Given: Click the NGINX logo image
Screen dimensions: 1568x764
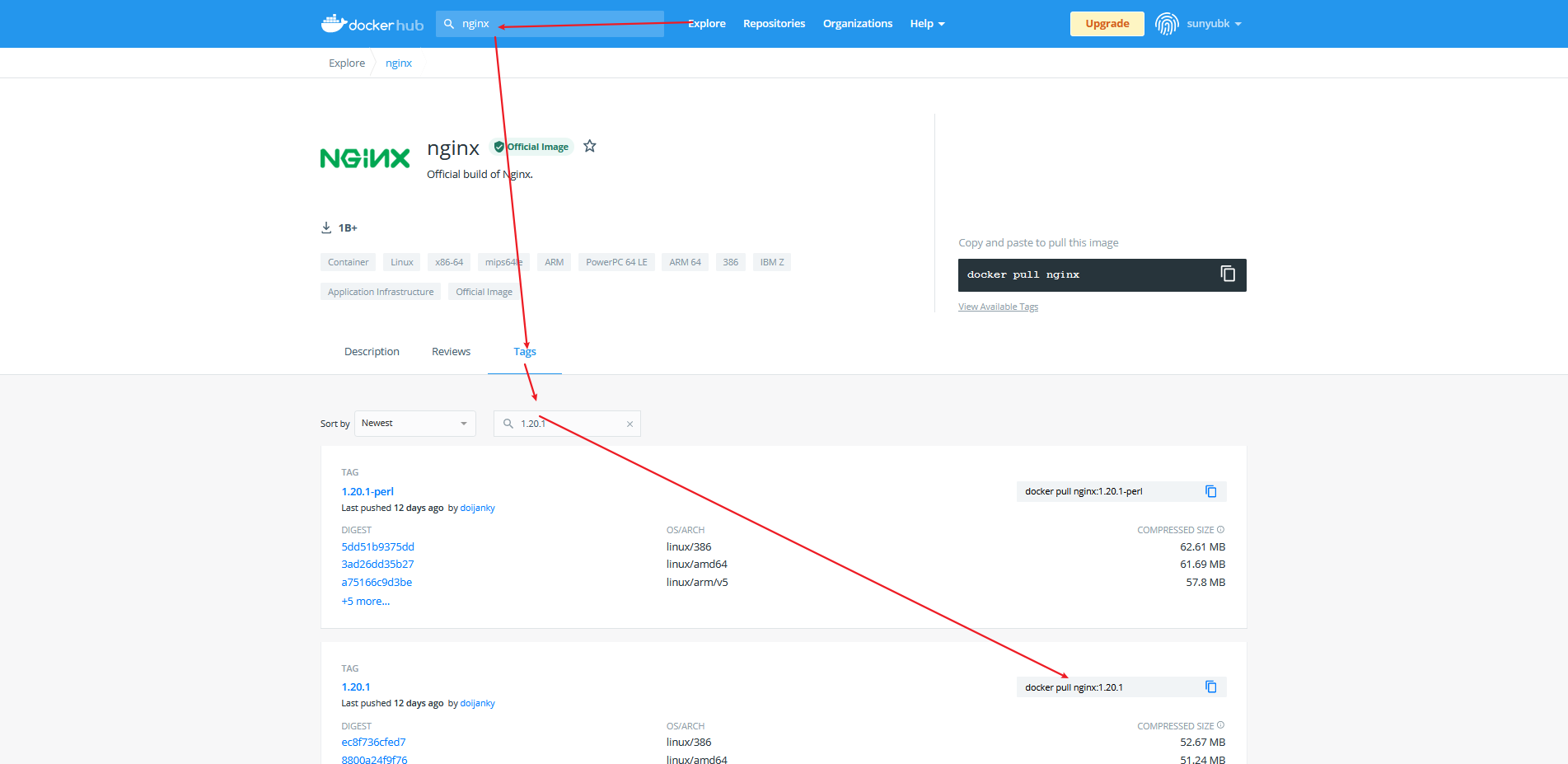Looking at the screenshot, I should [365, 158].
